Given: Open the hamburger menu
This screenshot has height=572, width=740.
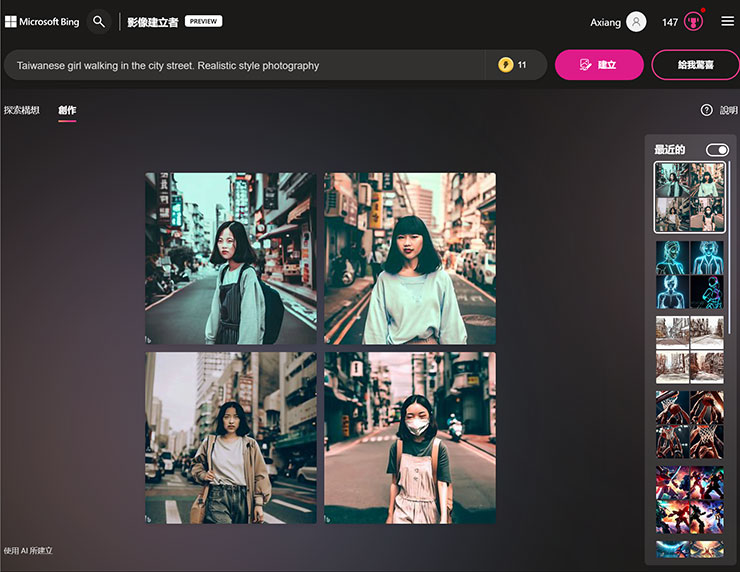Looking at the screenshot, I should [727, 22].
